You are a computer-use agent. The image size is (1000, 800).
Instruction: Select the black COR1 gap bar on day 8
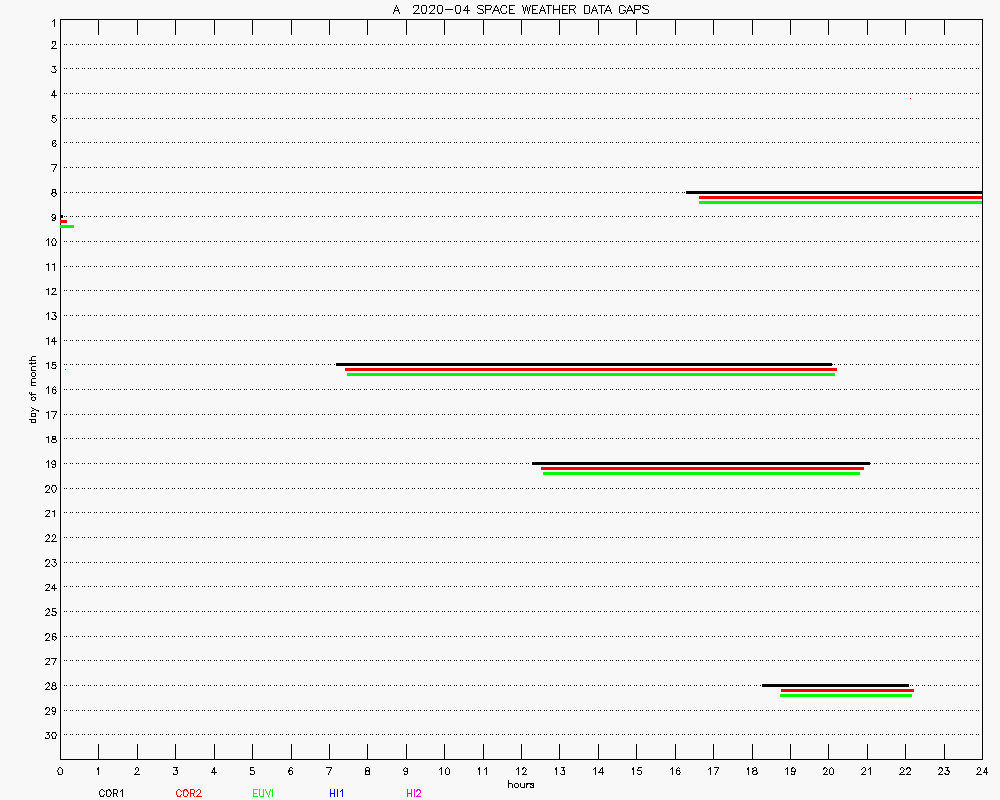coord(833,192)
